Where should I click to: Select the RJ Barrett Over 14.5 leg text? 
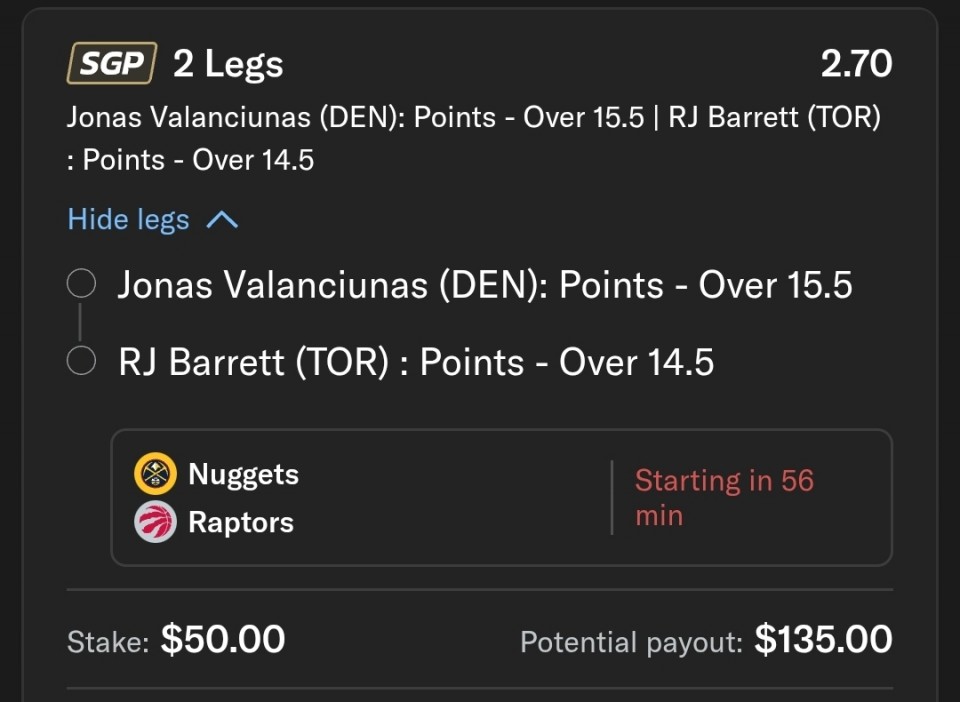pos(416,362)
